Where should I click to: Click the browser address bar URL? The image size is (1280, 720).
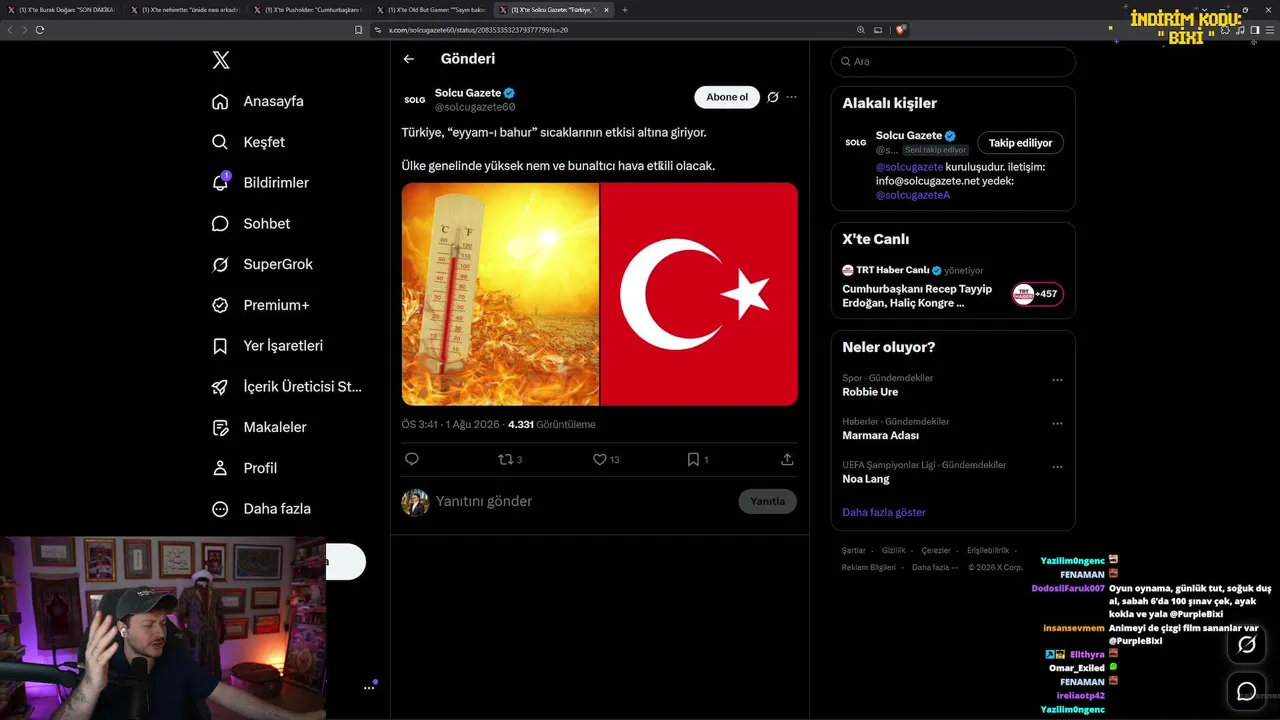click(x=478, y=30)
